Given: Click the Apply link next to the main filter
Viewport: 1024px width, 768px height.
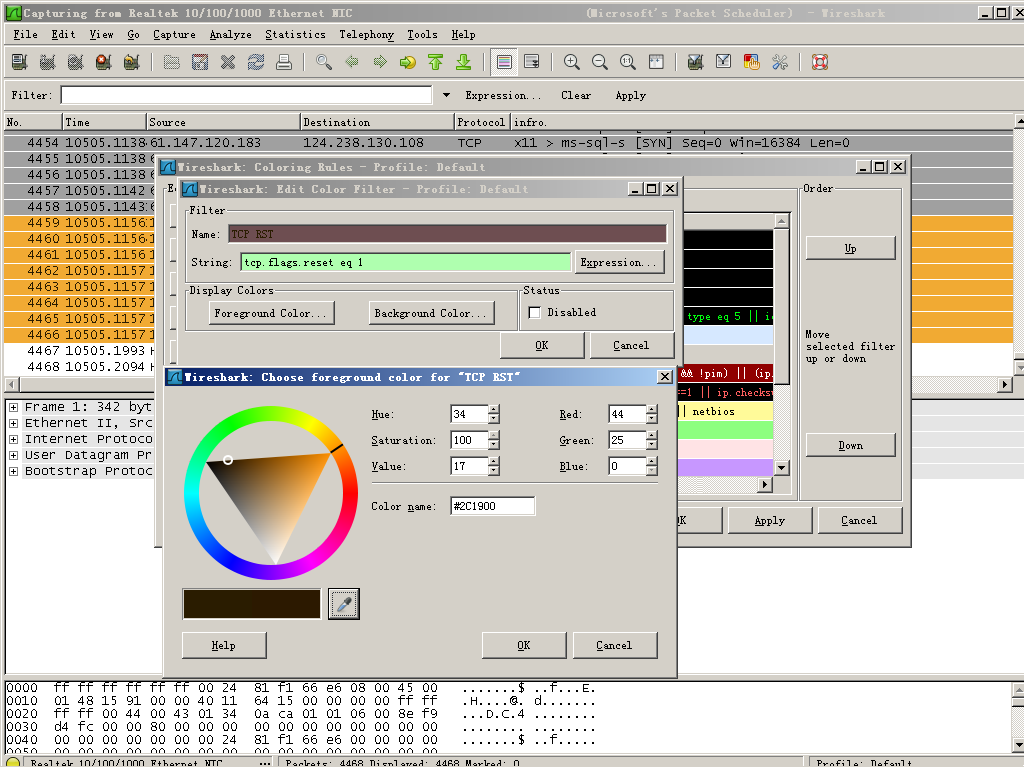Looking at the screenshot, I should 631,95.
